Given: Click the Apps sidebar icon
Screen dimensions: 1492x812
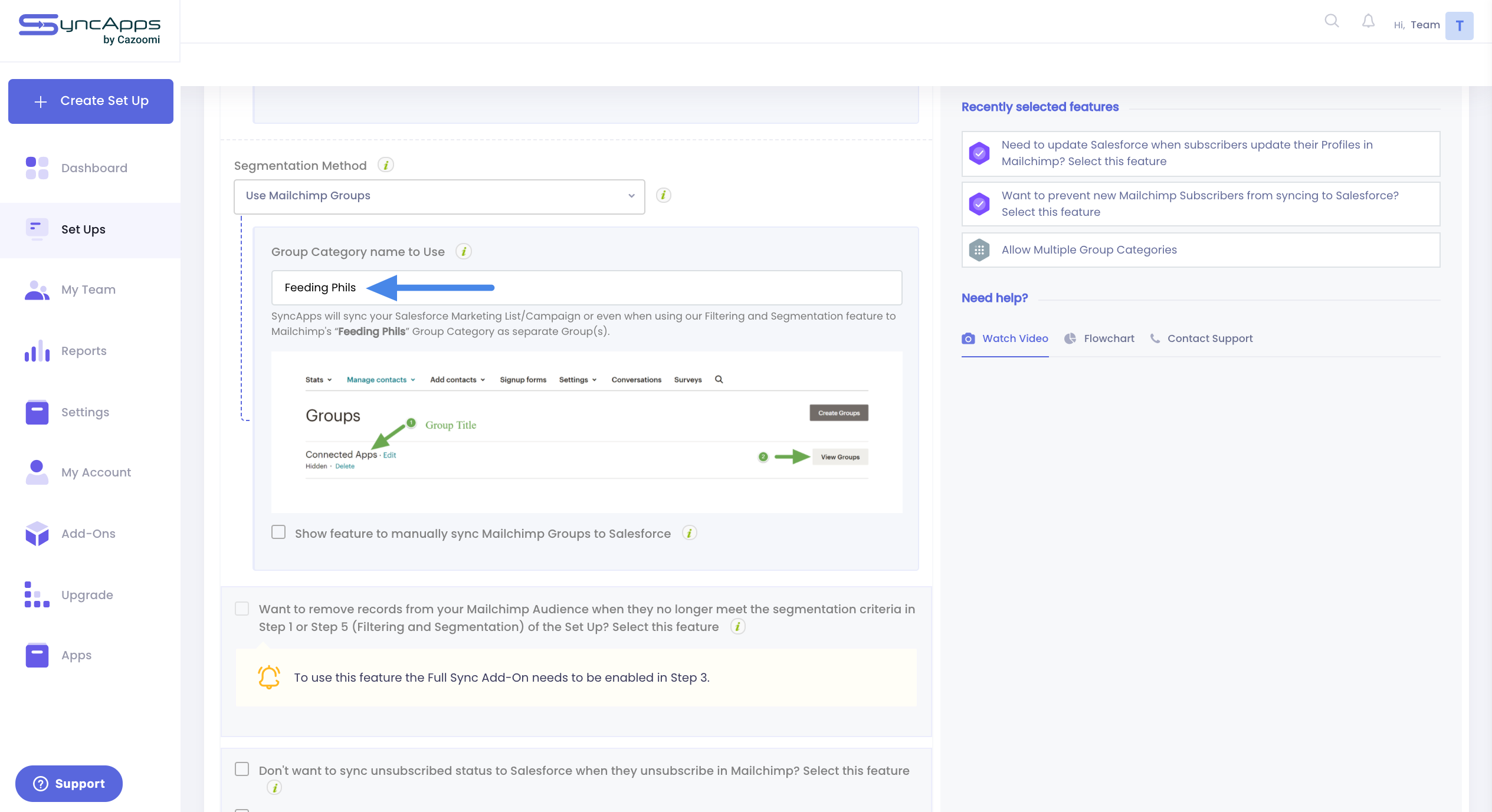Looking at the screenshot, I should coord(37,655).
